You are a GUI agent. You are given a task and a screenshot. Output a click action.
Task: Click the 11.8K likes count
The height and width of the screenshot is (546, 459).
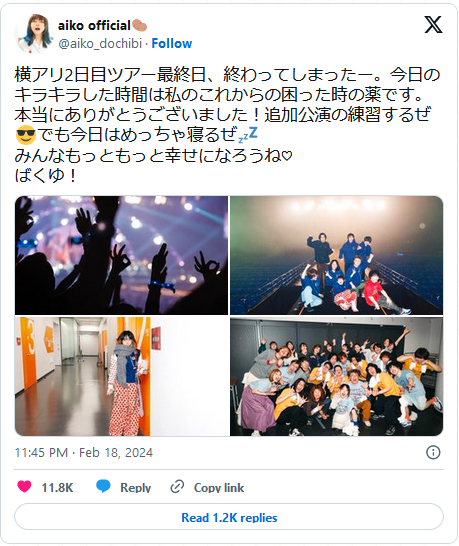point(57,488)
